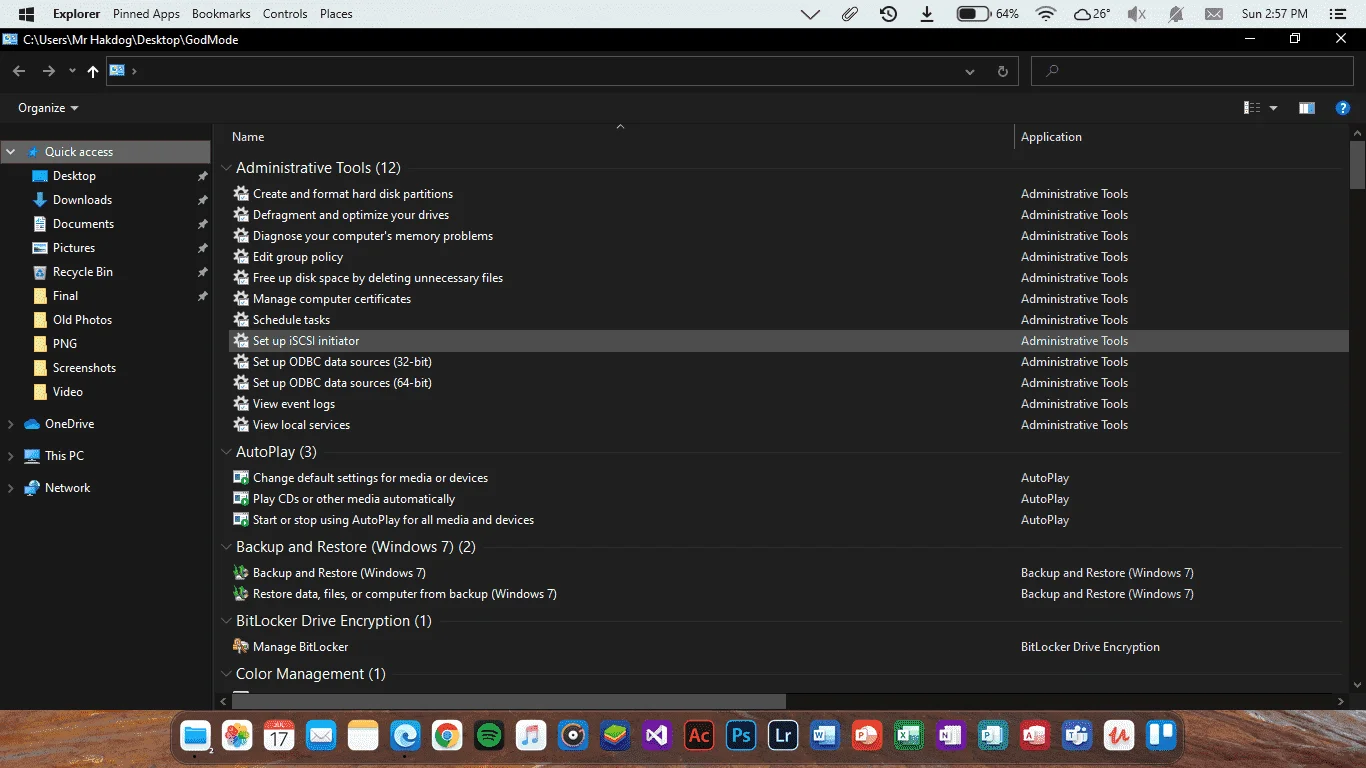This screenshot has height=768, width=1366.
Task: Click the search box
Action: click(x=1192, y=71)
